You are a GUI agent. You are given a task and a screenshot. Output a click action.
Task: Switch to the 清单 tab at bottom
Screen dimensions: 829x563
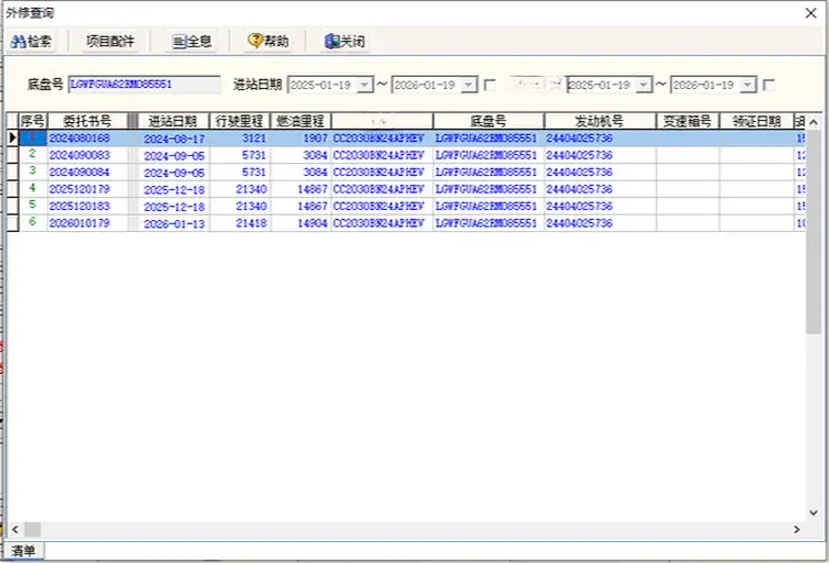coord(22,551)
